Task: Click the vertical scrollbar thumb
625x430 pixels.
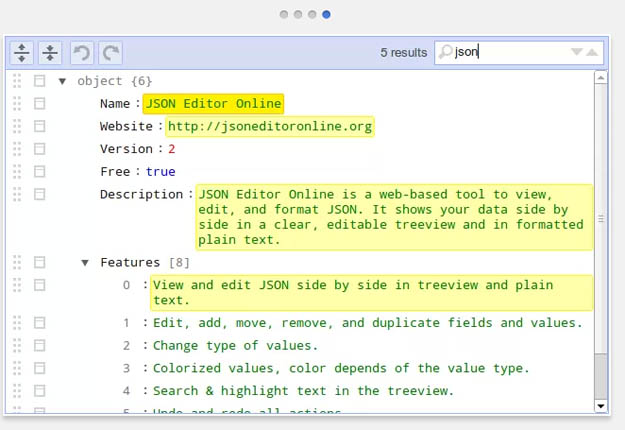Action: point(601,218)
